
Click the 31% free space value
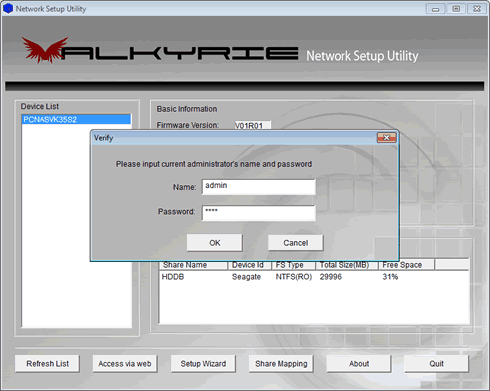click(390, 277)
